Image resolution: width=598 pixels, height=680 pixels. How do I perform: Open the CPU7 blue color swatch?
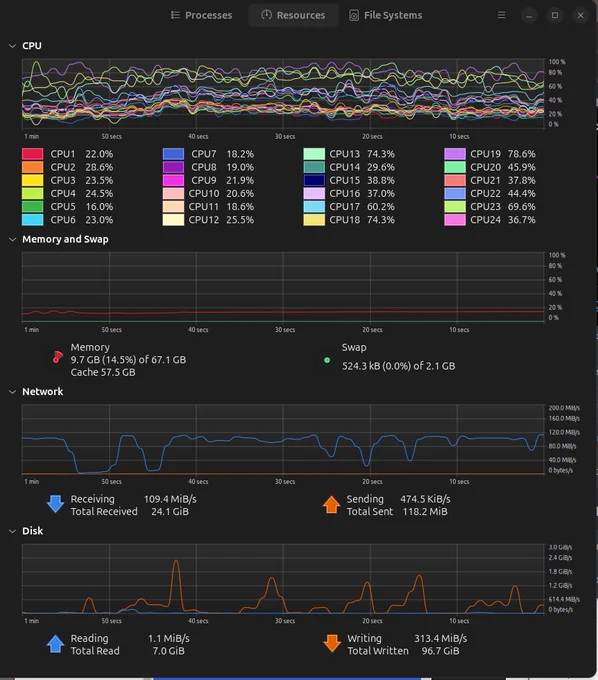173,154
